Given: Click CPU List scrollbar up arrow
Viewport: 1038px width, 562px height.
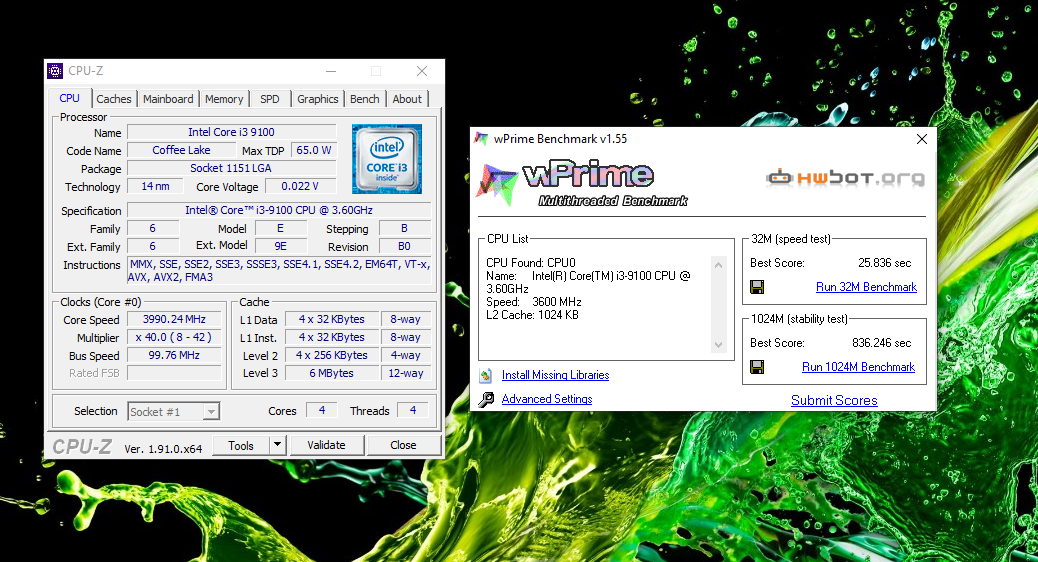Looking at the screenshot, I should (x=718, y=265).
